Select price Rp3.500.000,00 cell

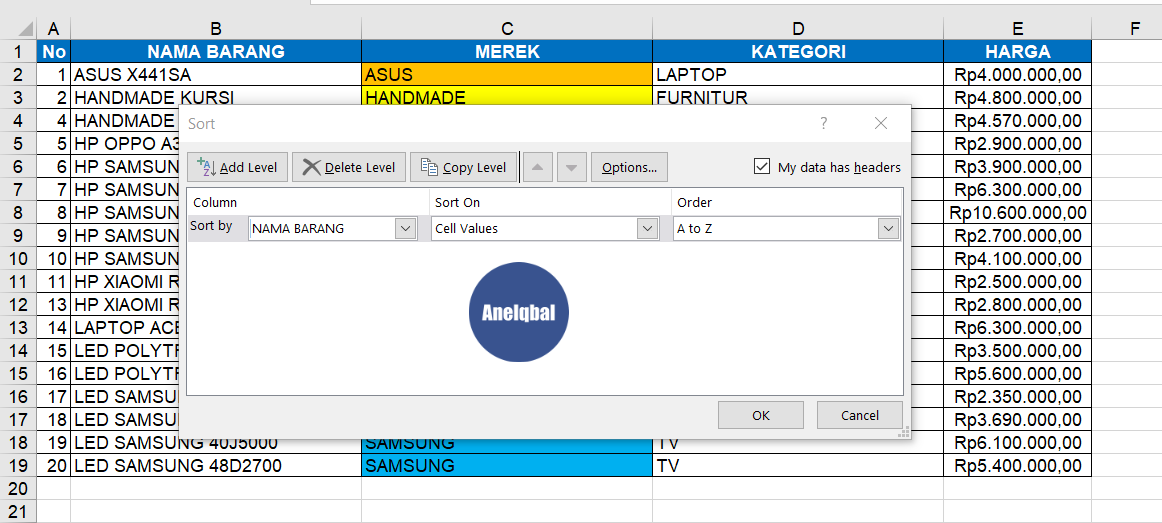pos(1017,351)
